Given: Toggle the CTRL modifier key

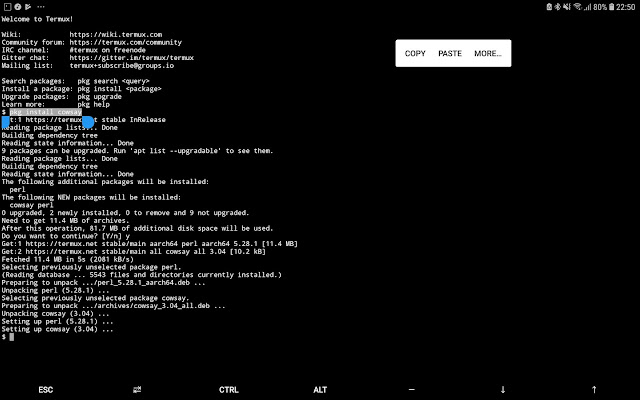Looking at the screenshot, I should [x=229, y=389].
